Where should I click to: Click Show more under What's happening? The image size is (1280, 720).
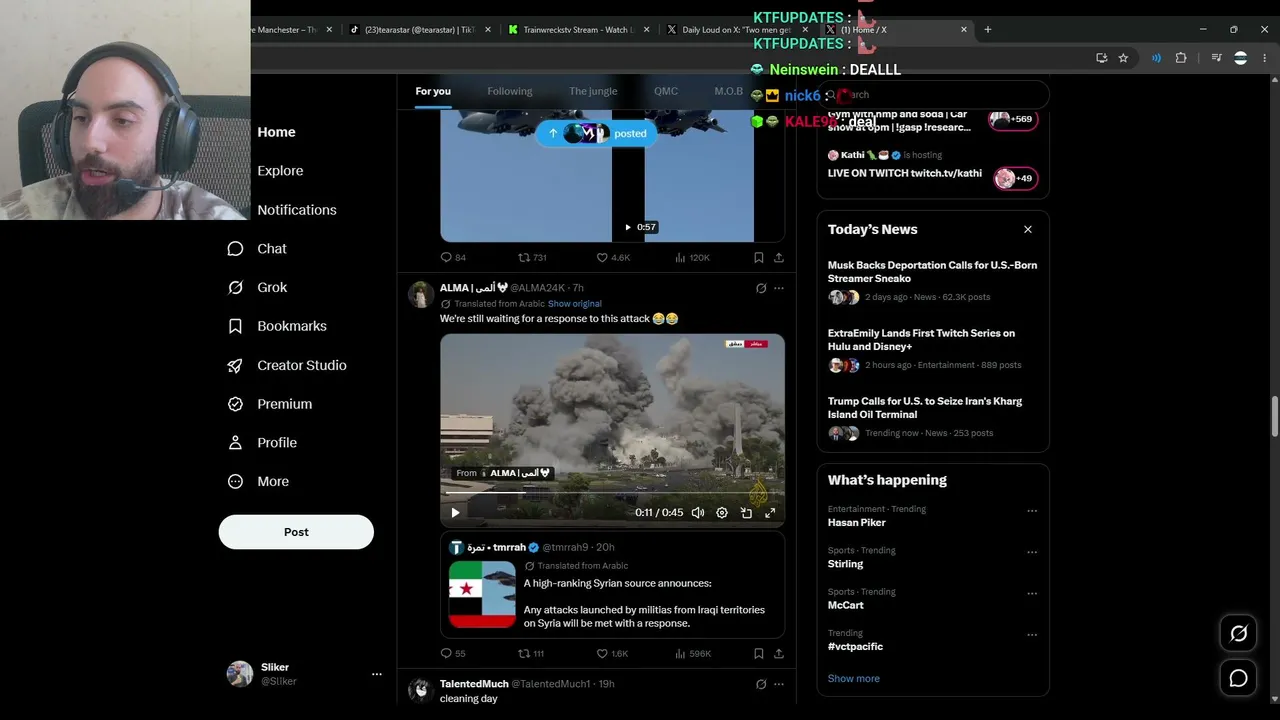tap(854, 678)
